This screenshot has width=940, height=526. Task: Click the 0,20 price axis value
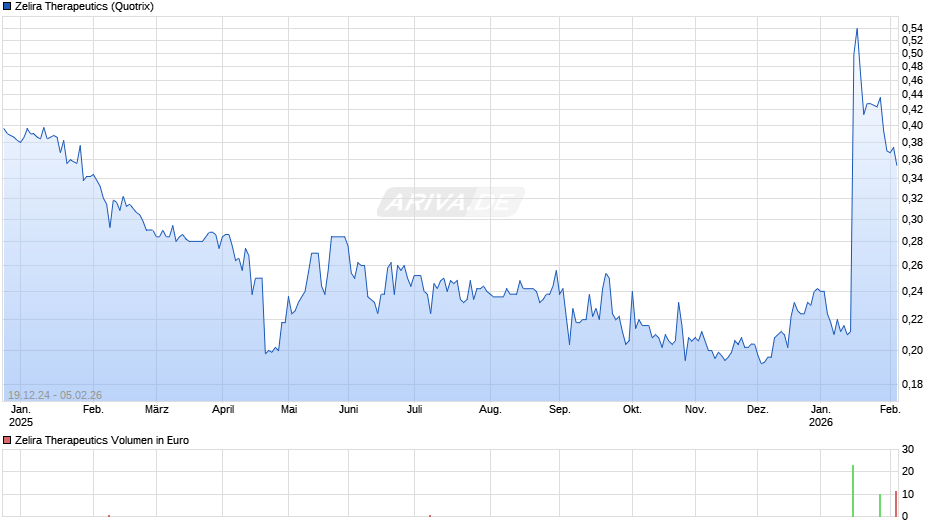(912, 350)
